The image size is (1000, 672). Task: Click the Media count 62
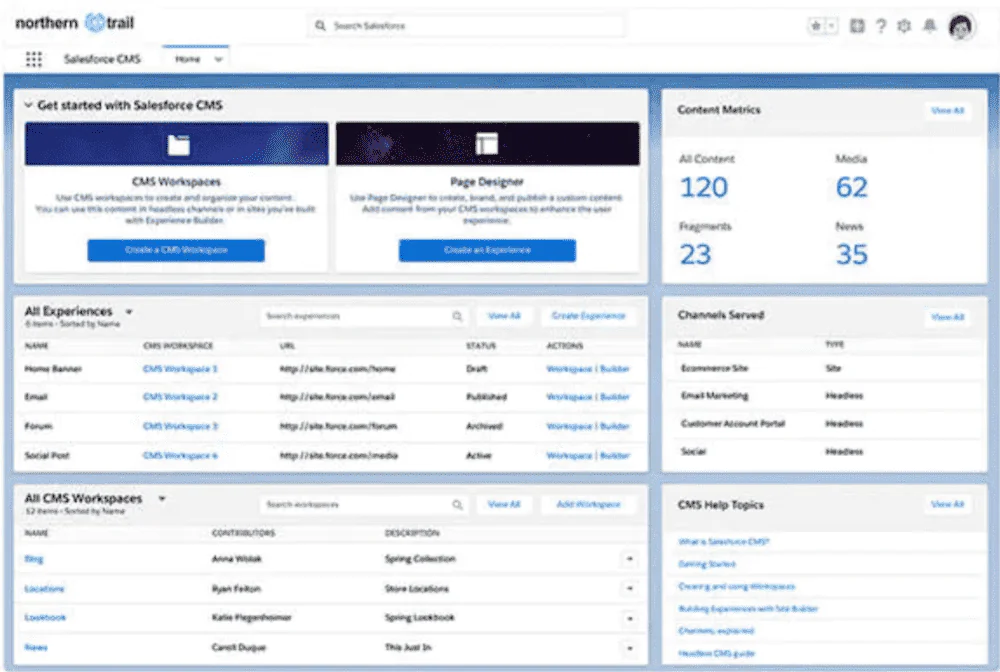[x=851, y=187]
